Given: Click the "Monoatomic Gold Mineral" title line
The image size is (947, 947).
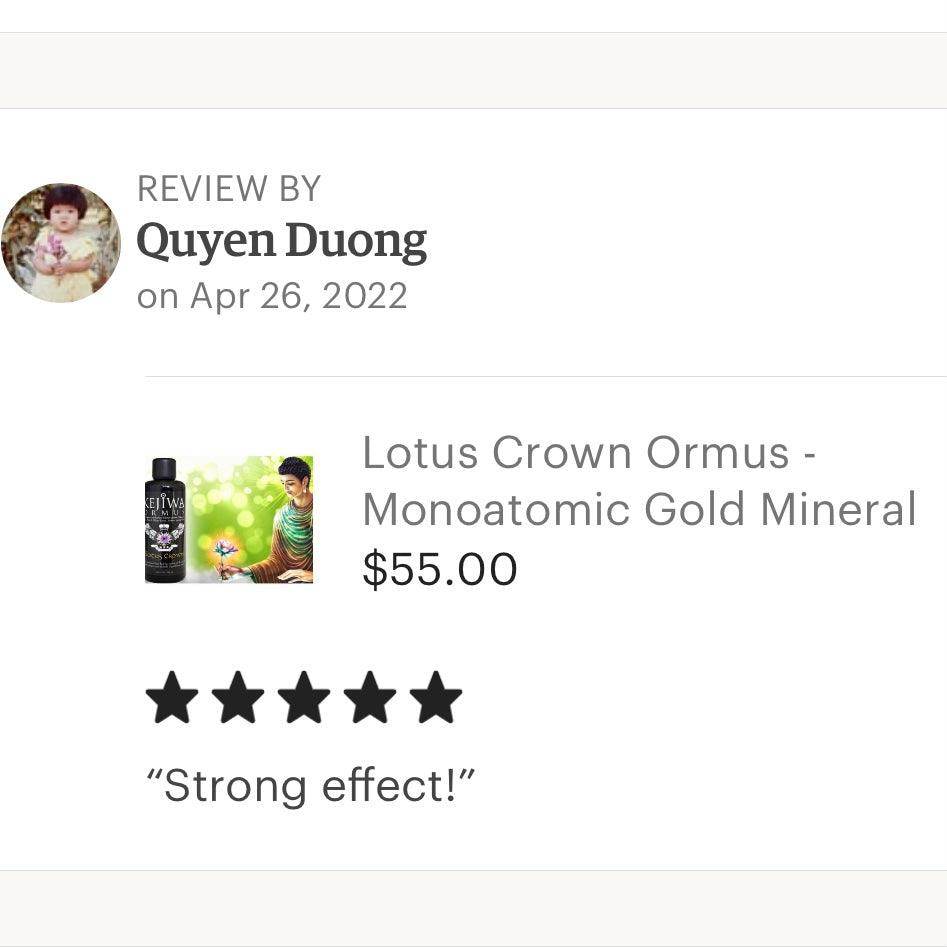Looking at the screenshot, I should tap(639, 510).
